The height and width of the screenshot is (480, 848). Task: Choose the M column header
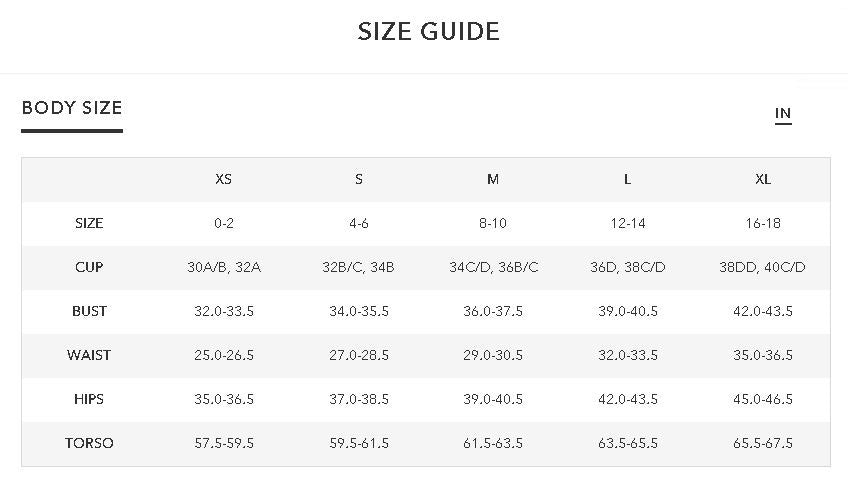point(493,180)
